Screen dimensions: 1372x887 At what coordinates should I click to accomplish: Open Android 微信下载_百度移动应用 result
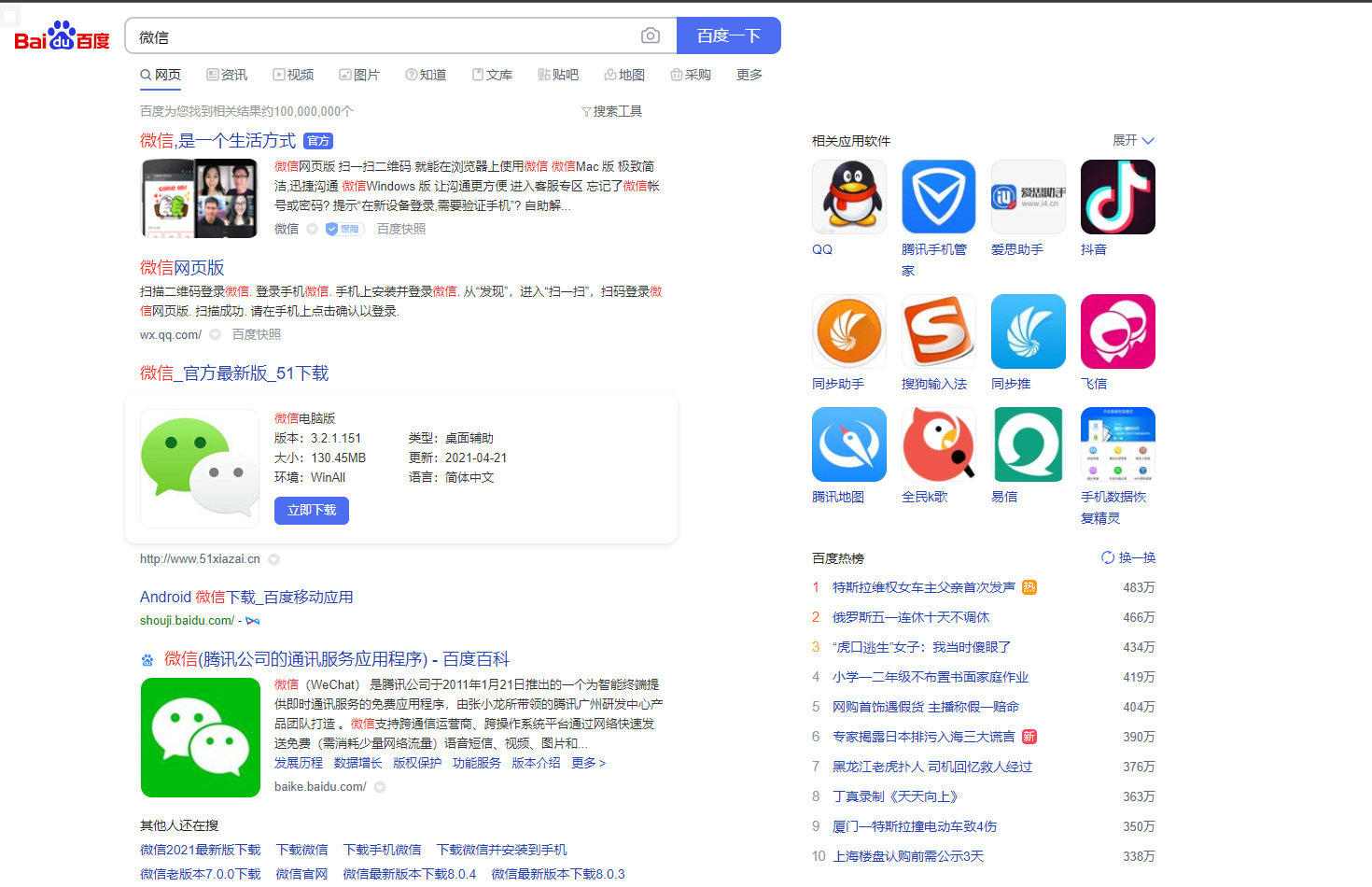tap(246, 597)
